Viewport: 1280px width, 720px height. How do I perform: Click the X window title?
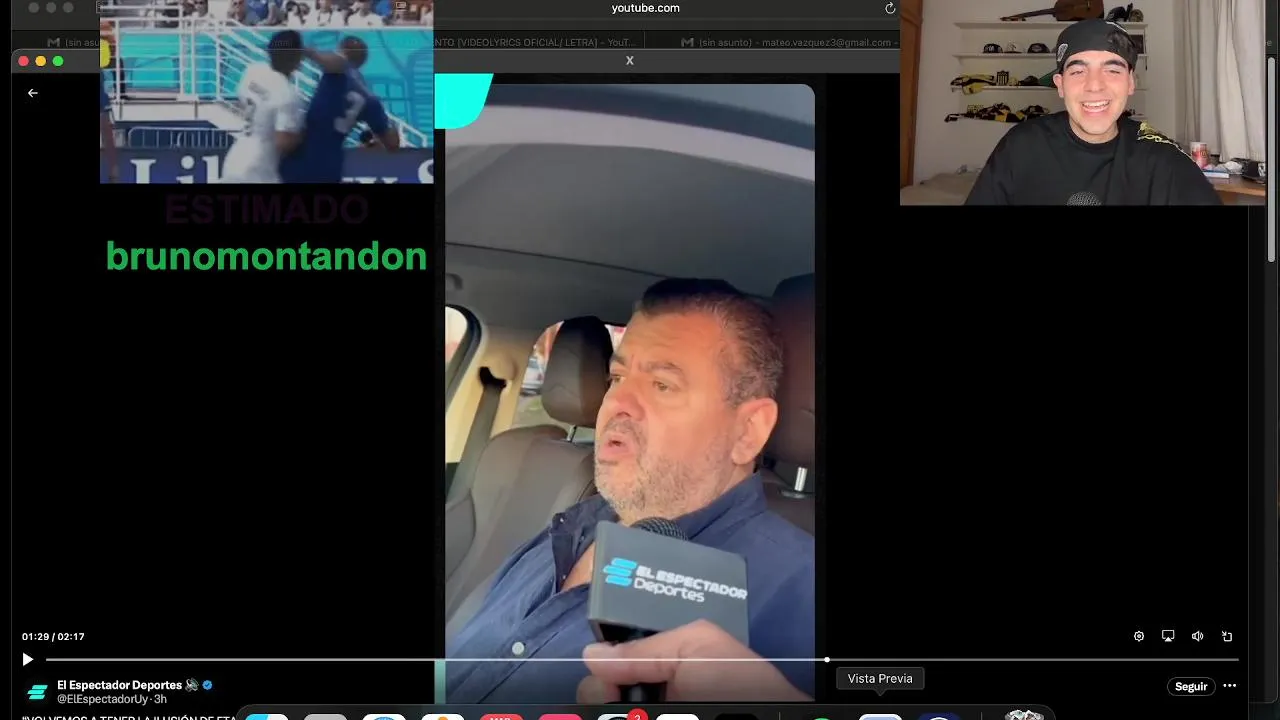pyautogui.click(x=630, y=60)
